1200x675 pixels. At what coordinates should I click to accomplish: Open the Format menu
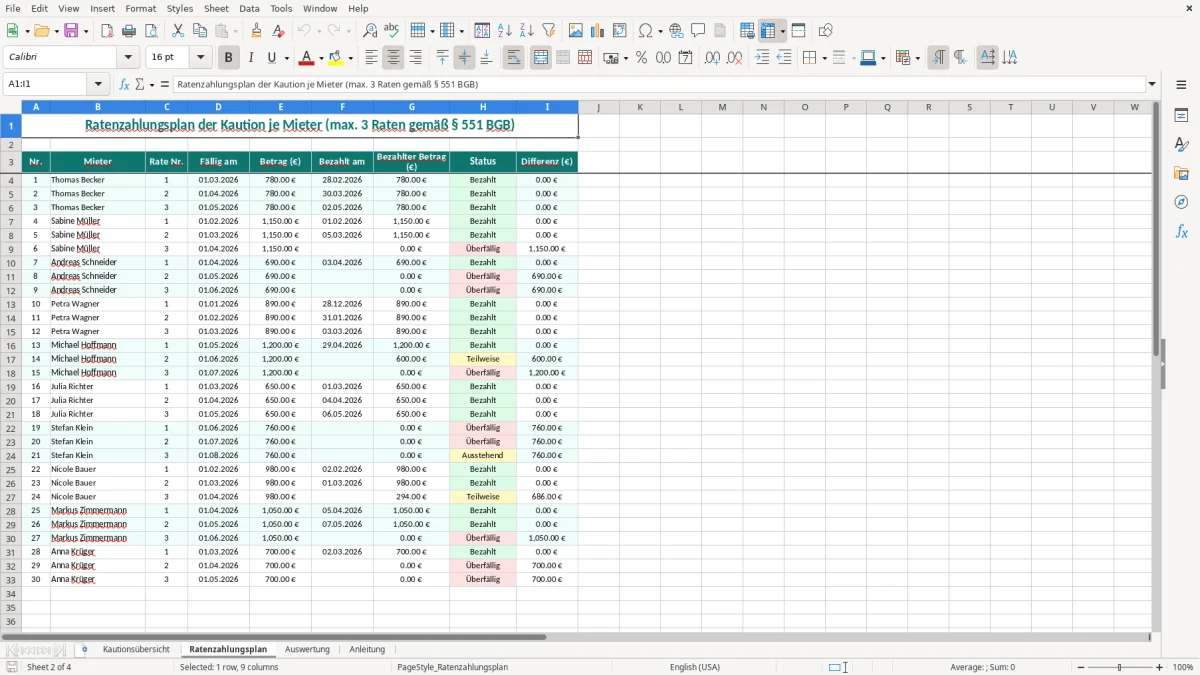click(141, 8)
